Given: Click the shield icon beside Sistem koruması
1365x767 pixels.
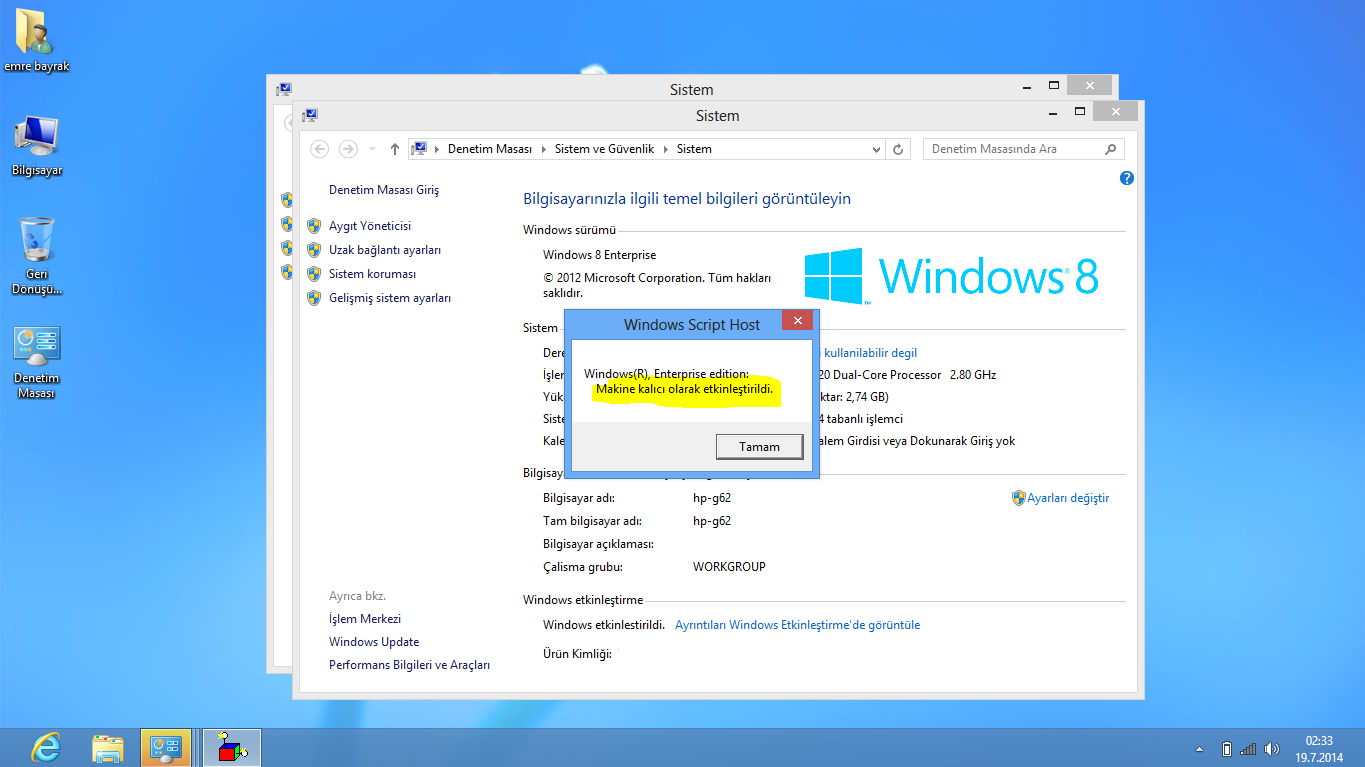Looking at the screenshot, I should (x=313, y=274).
